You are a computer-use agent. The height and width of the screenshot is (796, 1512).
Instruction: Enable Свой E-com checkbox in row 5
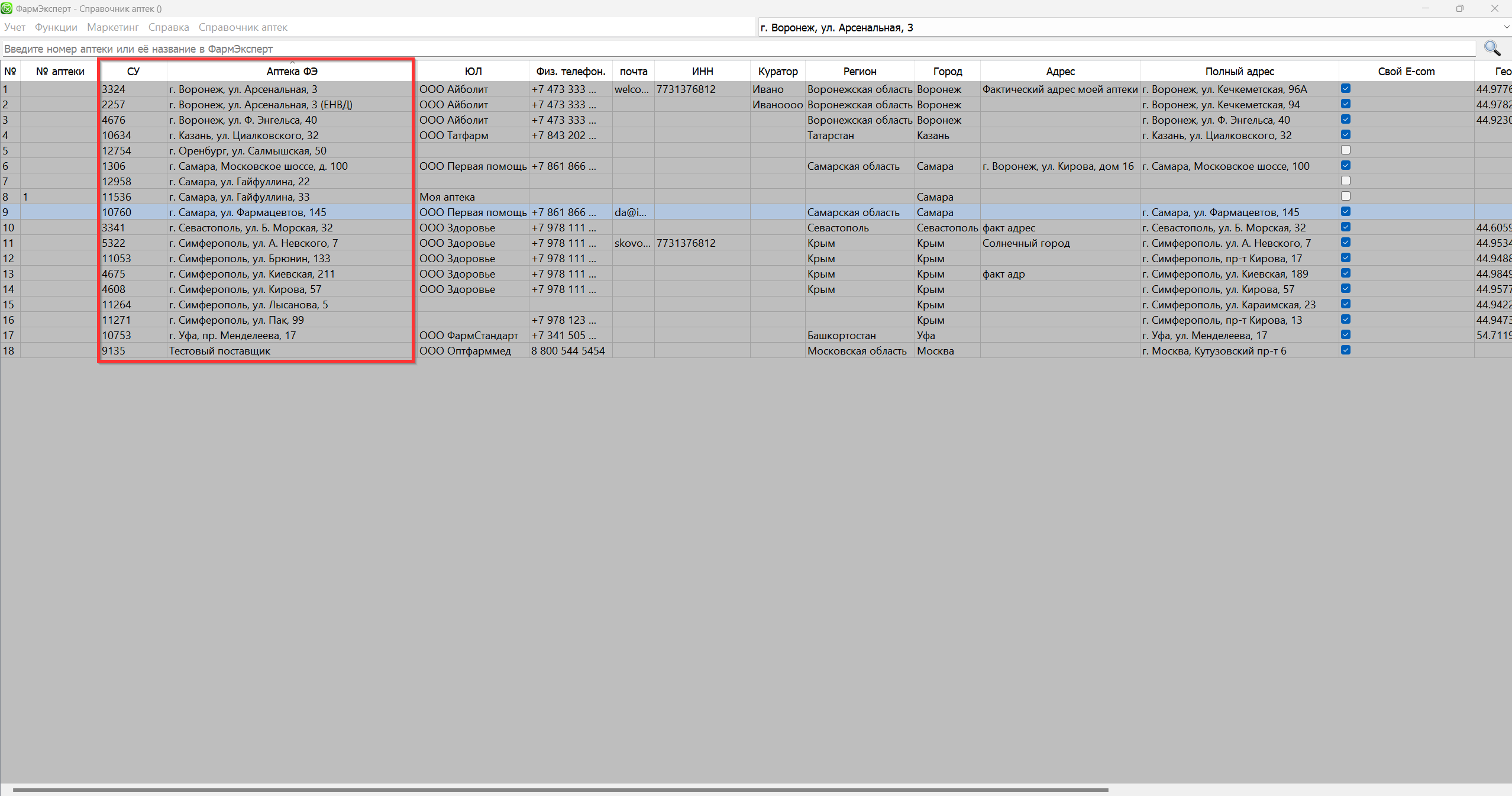(x=1345, y=150)
